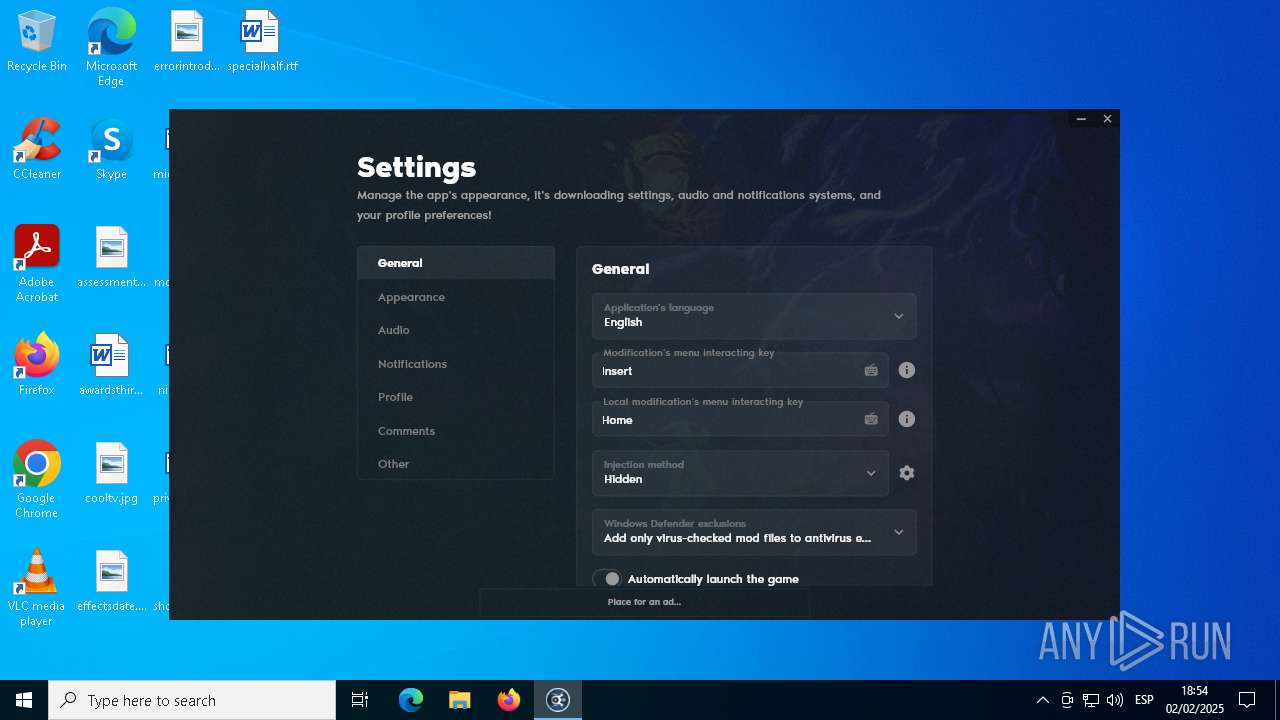Screen dimensions: 1280x720
Task: Open the Other settings tab
Action: [x=456, y=464]
